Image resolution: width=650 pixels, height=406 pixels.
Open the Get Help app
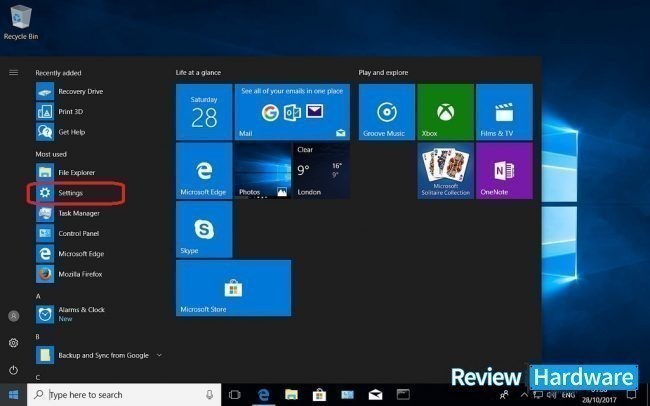[x=61, y=132]
